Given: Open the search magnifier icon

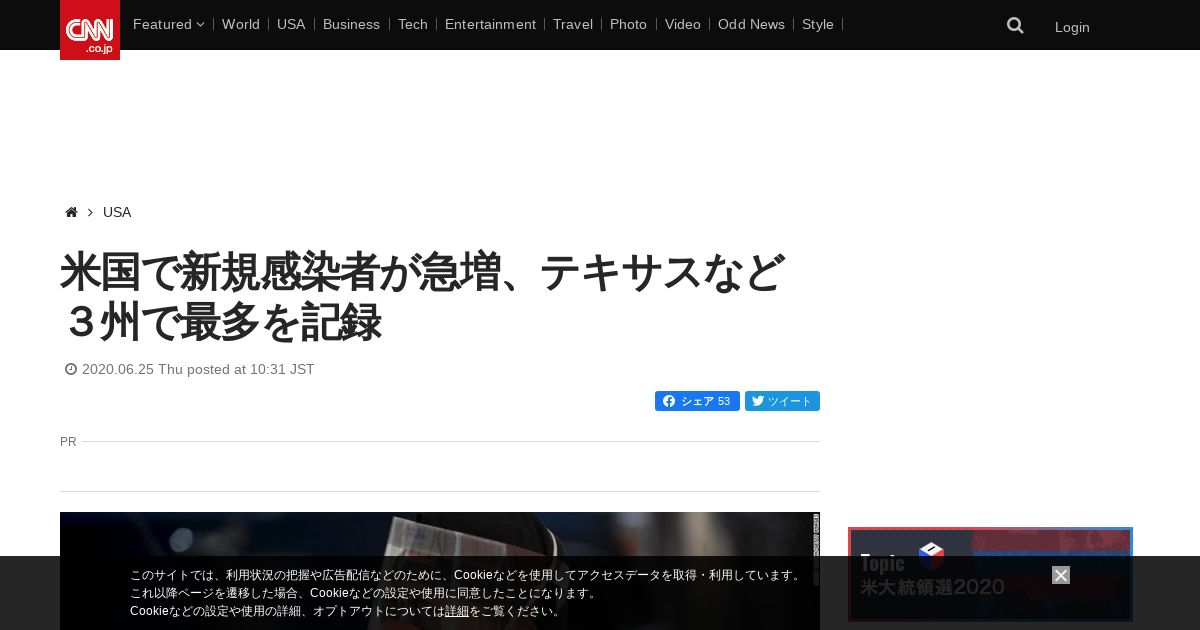Looking at the screenshot, I should [1015, 26].
